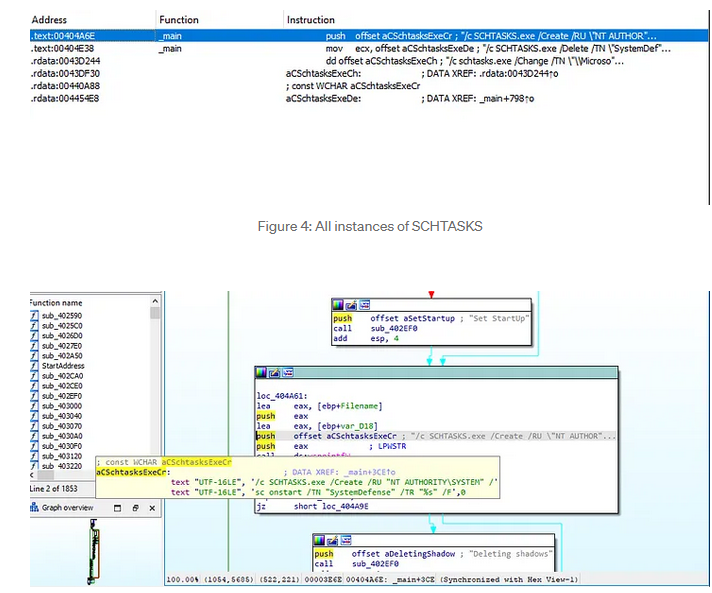Select sub_4030F0 in the function list

click(62, 446)
